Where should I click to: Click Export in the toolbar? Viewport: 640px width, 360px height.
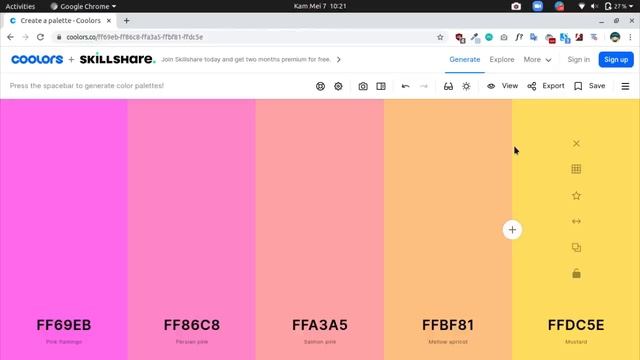pyautogui.click(x=546, y=86)
